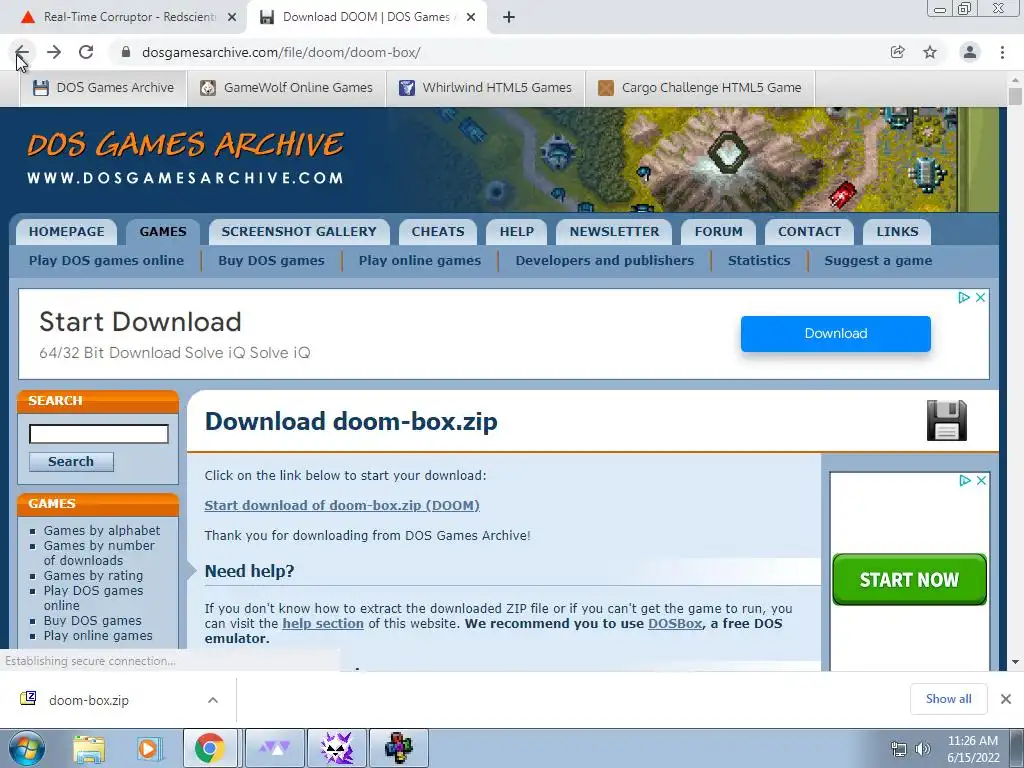Open the GameWolf Online Games bookmark
This screenshot has height=768, width=1024.
click(287, 88)
